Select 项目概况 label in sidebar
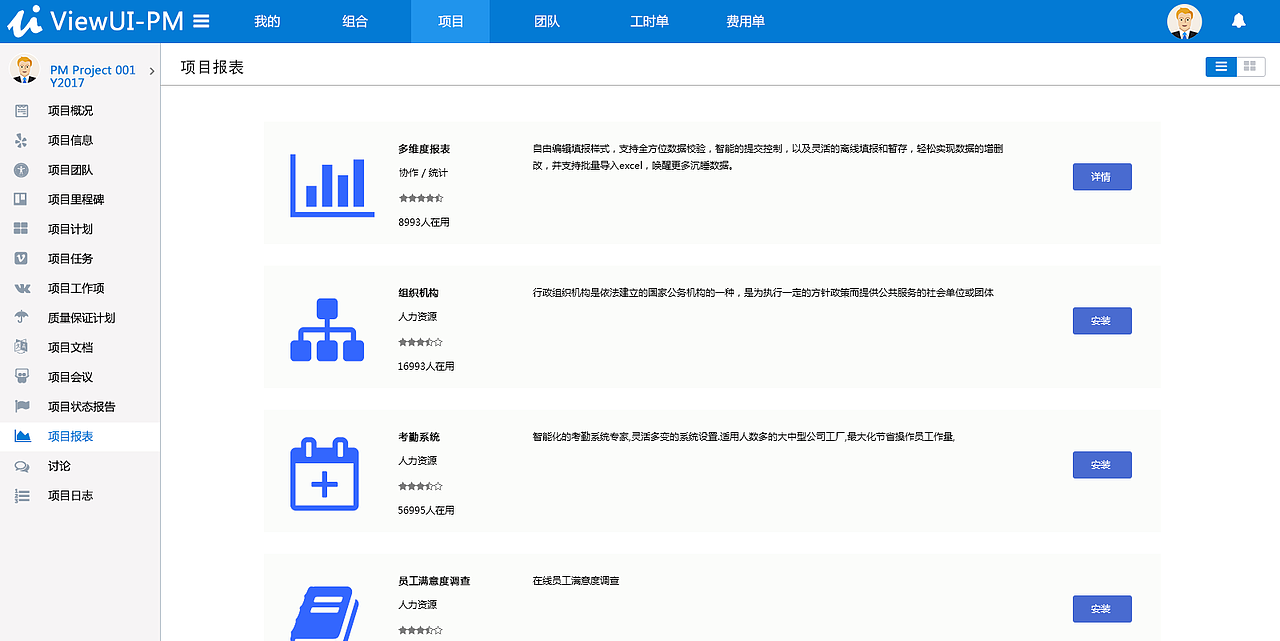Screen dimensions: 1280x641 coord(70,111)
